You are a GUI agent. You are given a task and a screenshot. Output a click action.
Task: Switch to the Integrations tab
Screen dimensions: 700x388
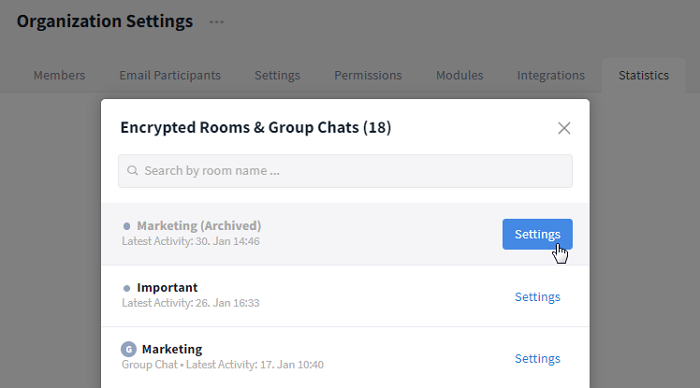click(x=551, y=75)
